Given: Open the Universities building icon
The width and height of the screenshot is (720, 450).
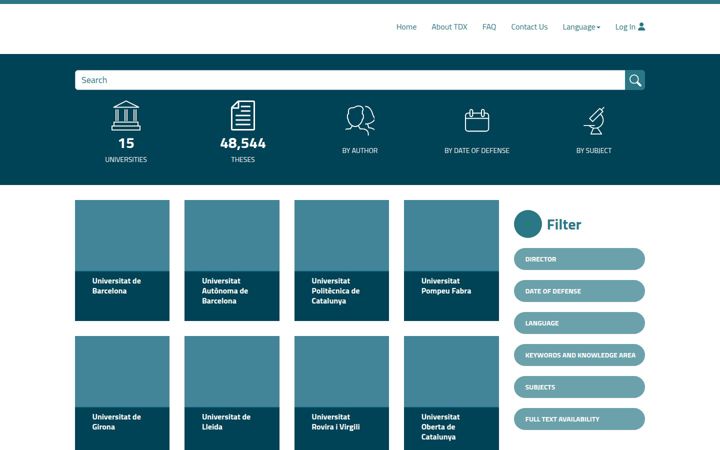Looking at the screenshot, I should pyautogui.click(x=126, y=116).
